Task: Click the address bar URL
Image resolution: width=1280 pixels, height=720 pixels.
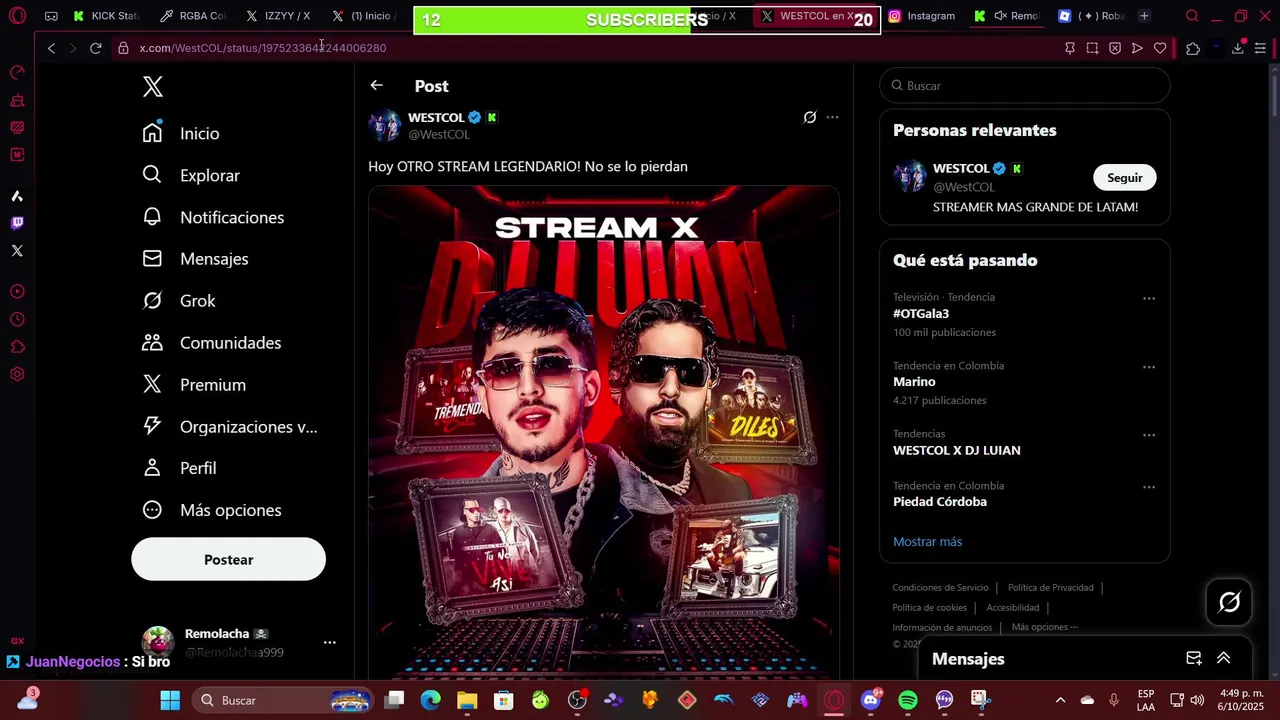Action: click(262, 48)
